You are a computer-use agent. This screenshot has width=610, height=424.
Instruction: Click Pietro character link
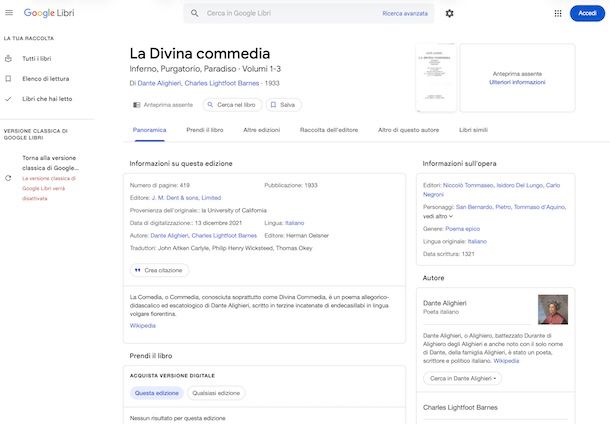[x=503, y=207]
